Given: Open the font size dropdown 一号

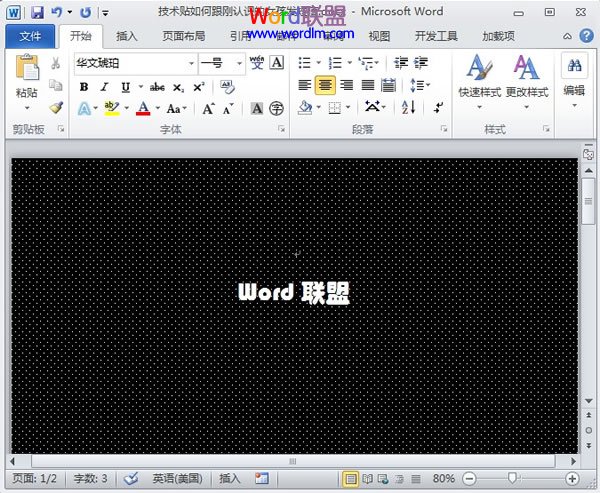Looking at the screenshot, I should click(x=239, y=63).
